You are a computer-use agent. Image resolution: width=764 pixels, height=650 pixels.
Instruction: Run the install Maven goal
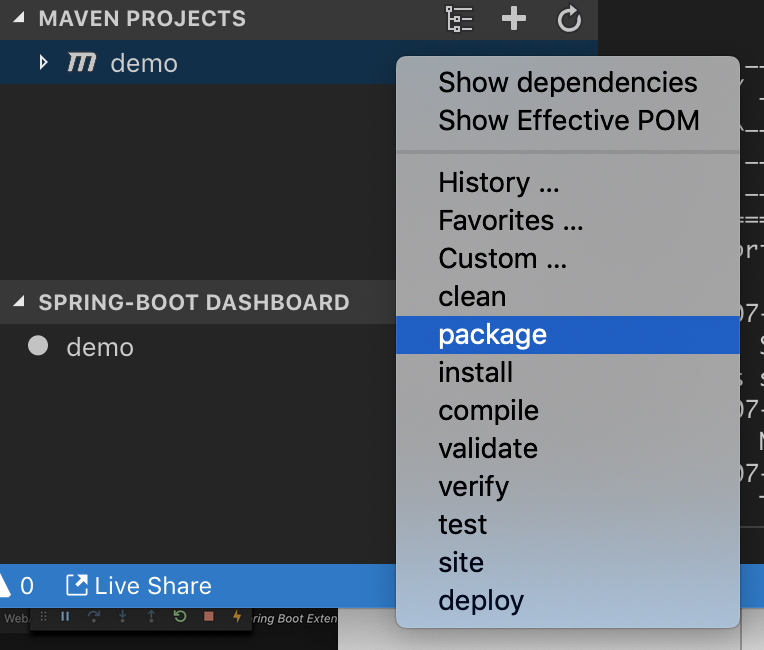click(568, 373)
